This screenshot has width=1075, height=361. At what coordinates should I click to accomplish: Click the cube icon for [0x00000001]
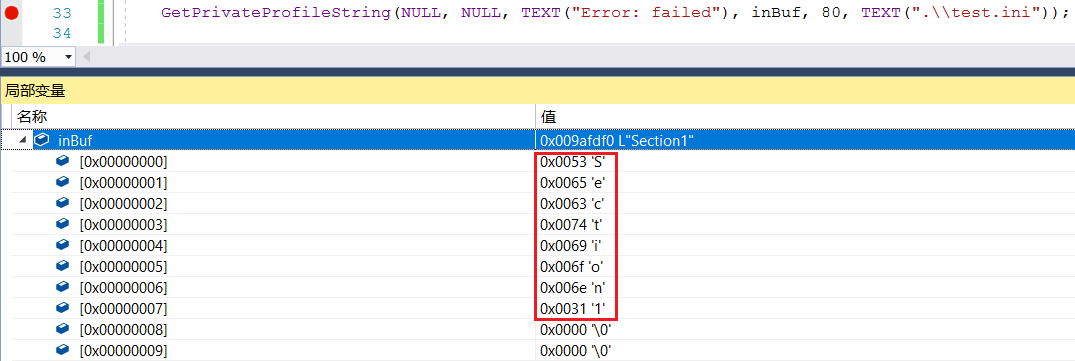(x=62, y=182)
